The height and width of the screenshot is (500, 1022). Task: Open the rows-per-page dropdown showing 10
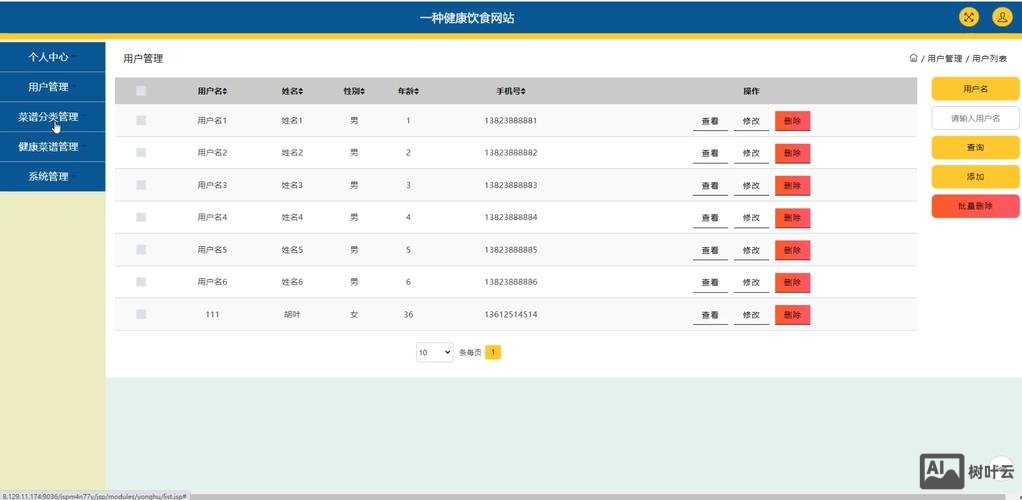435,353
